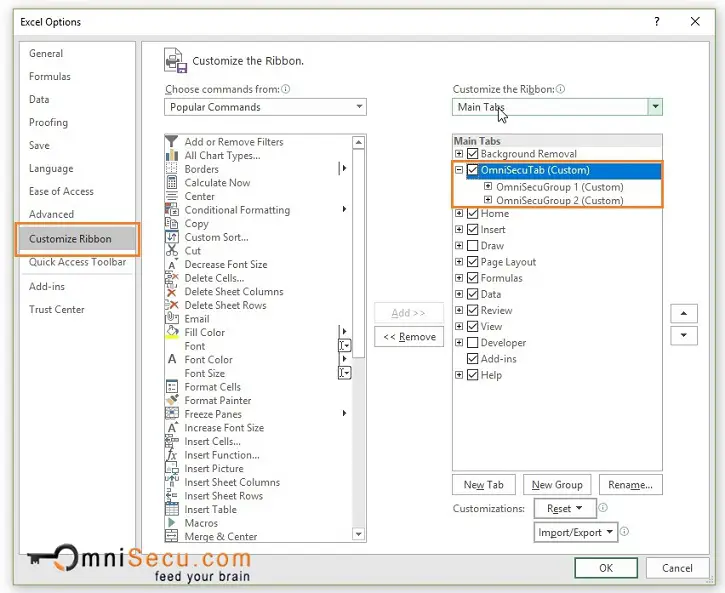Screen dimensions: 725x593
Task: Expand the Insert tab node
Action: pyautogui.click(x=459, y=229)
